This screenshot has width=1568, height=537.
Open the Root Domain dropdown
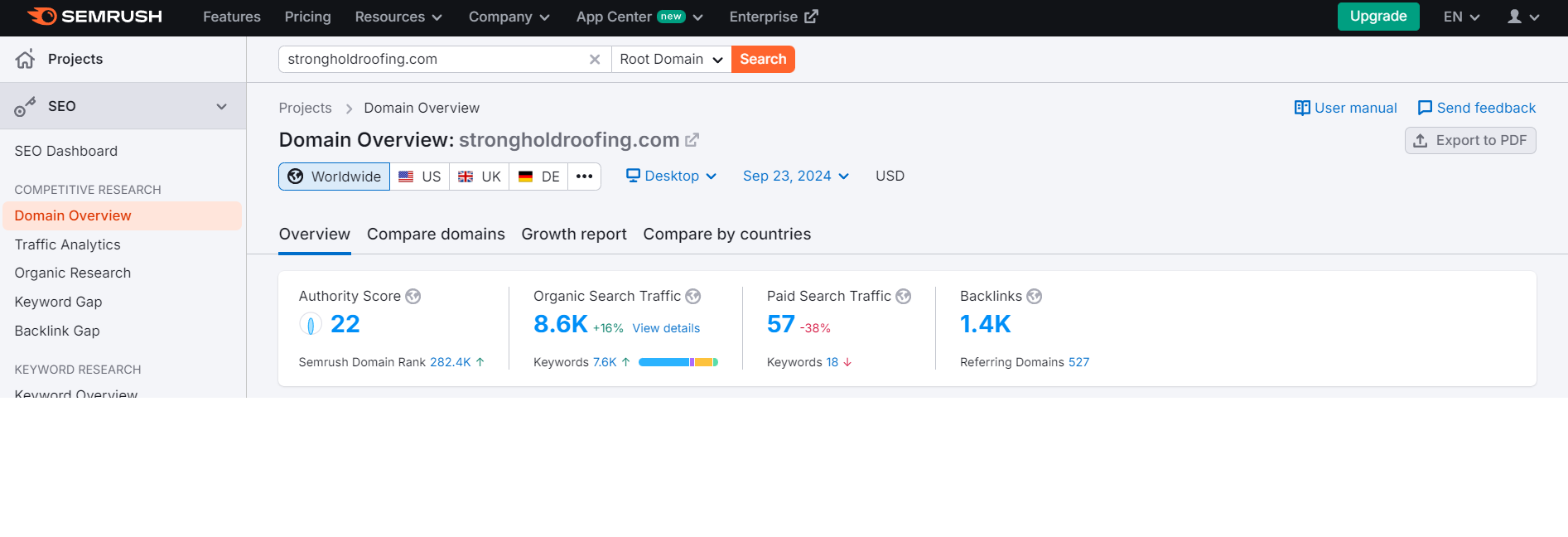click(672, 59)
